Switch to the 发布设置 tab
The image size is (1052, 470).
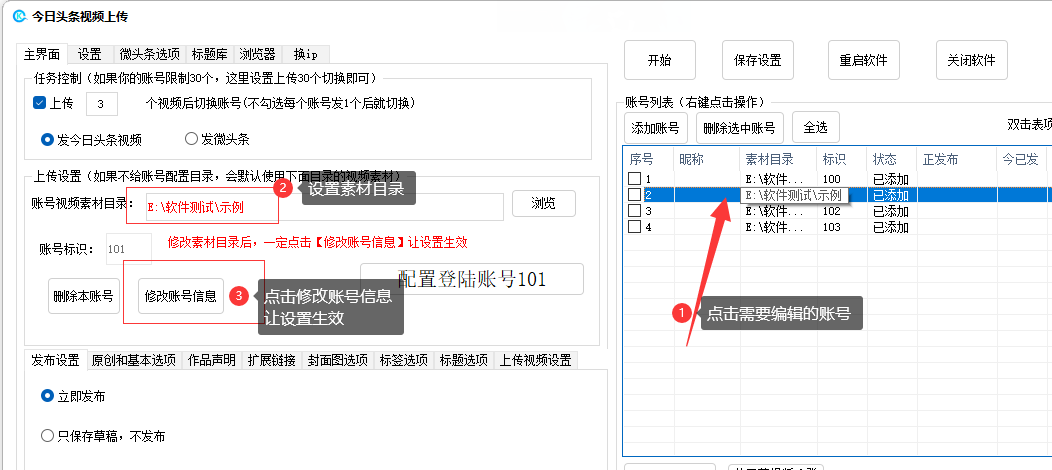pos(55,360)
